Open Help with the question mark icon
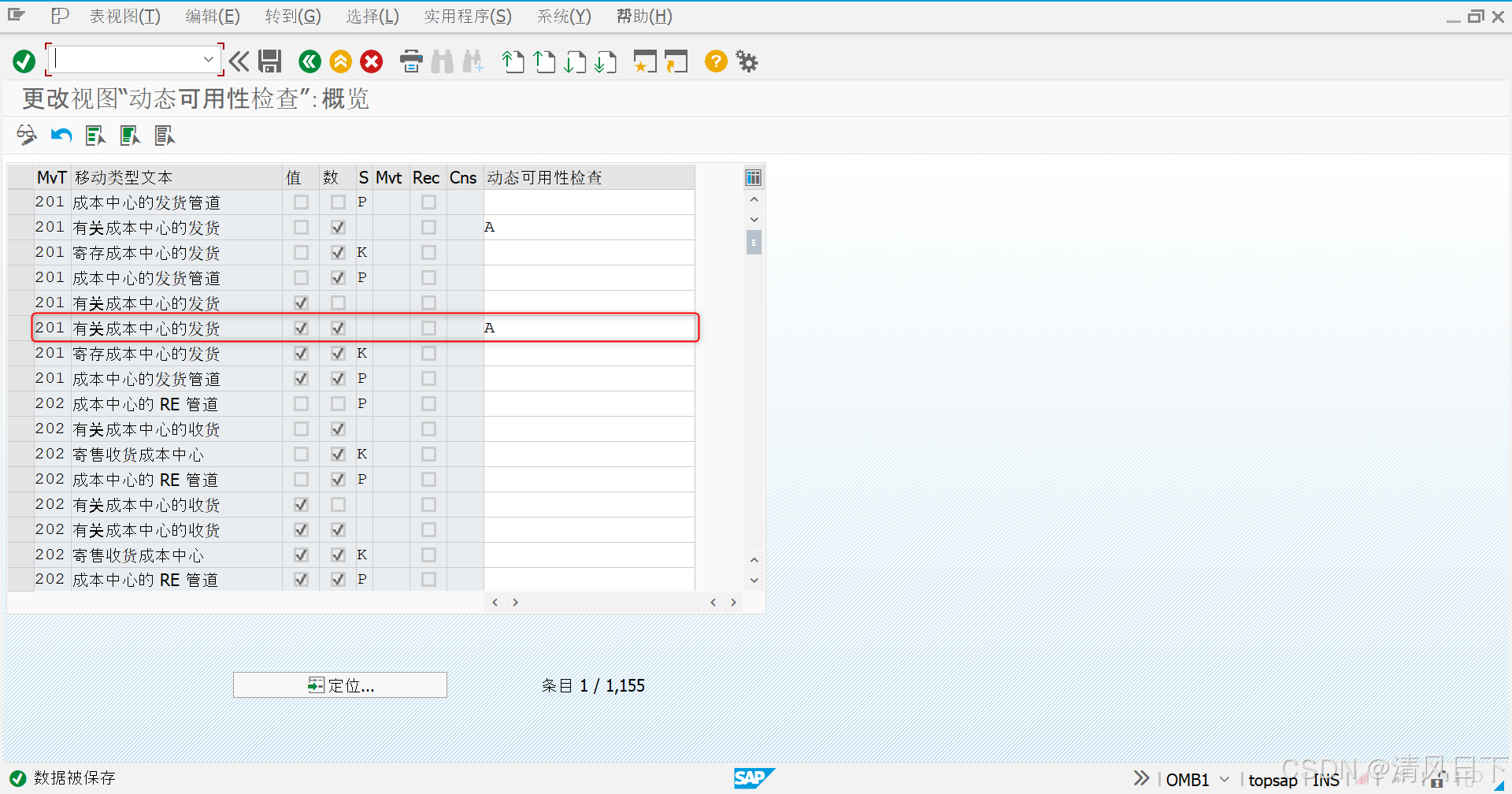The width and height of the screenshot is (1512, 794). coord(716,61)
